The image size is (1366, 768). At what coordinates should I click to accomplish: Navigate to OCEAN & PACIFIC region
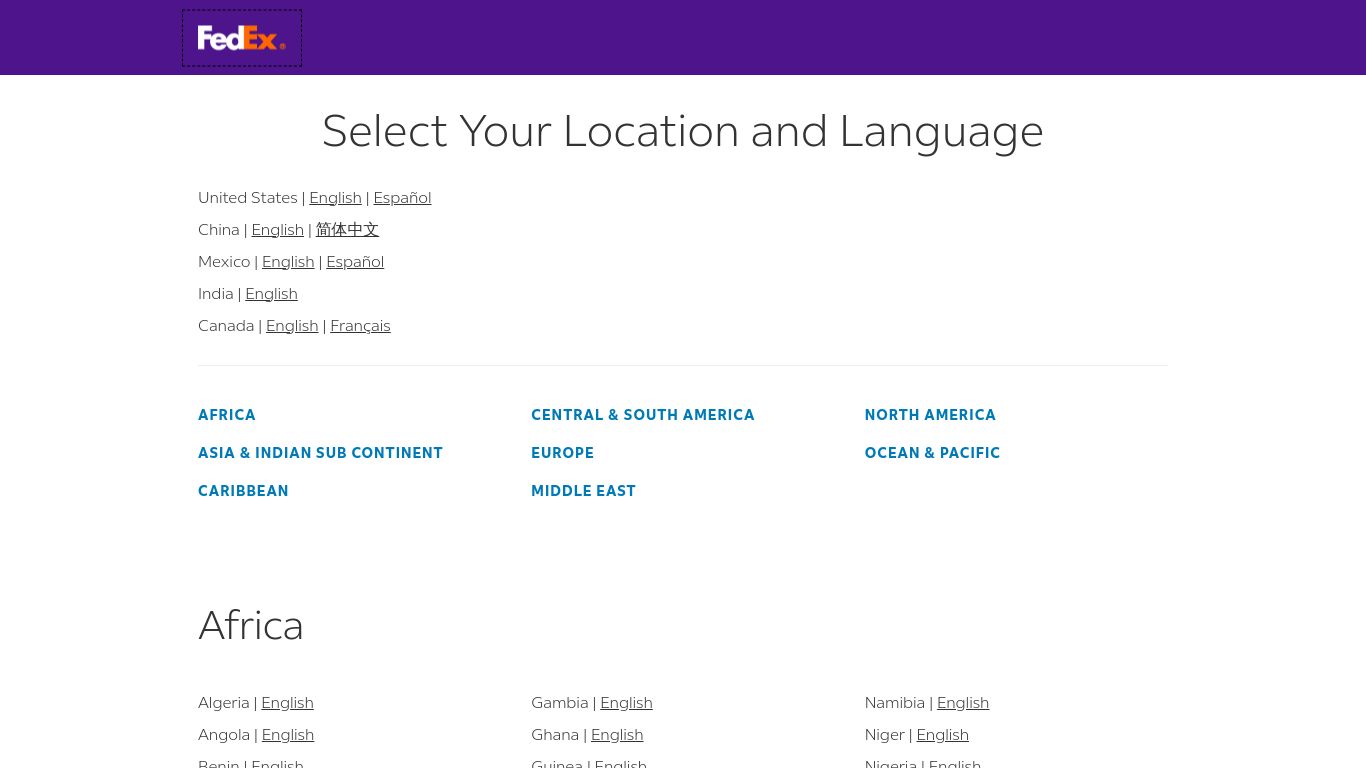tap(932, 453)
